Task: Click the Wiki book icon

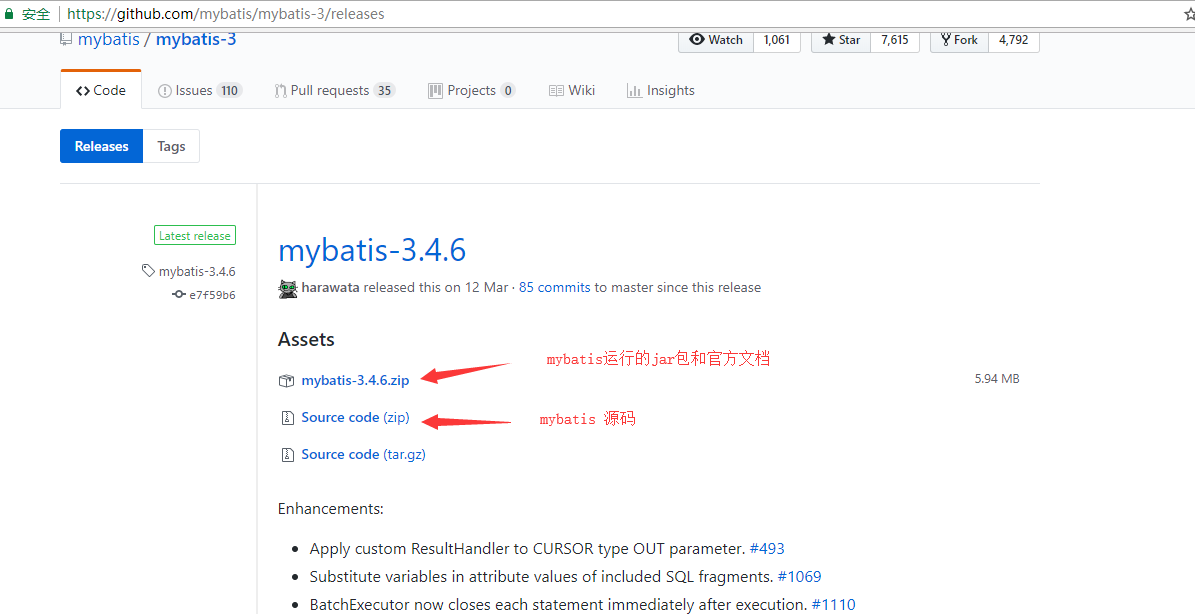Action: click(556, 91)
